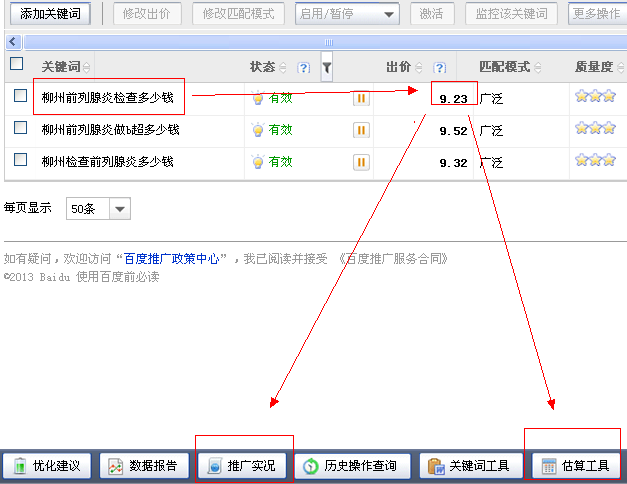627x484 pixels.
Task: Sort the table by the 关键词 column
Action: 86,68
